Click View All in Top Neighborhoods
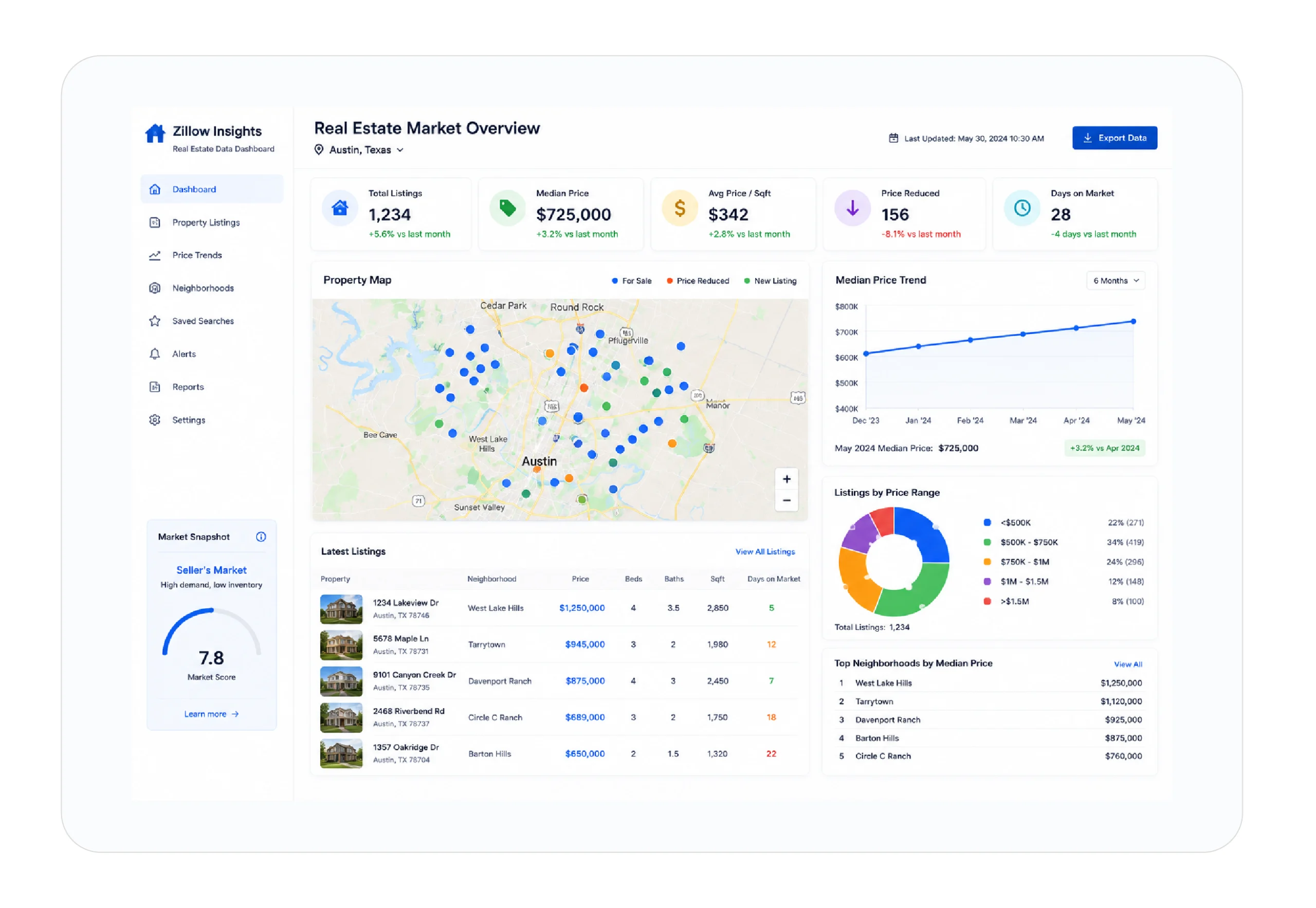 (1129, 665)
